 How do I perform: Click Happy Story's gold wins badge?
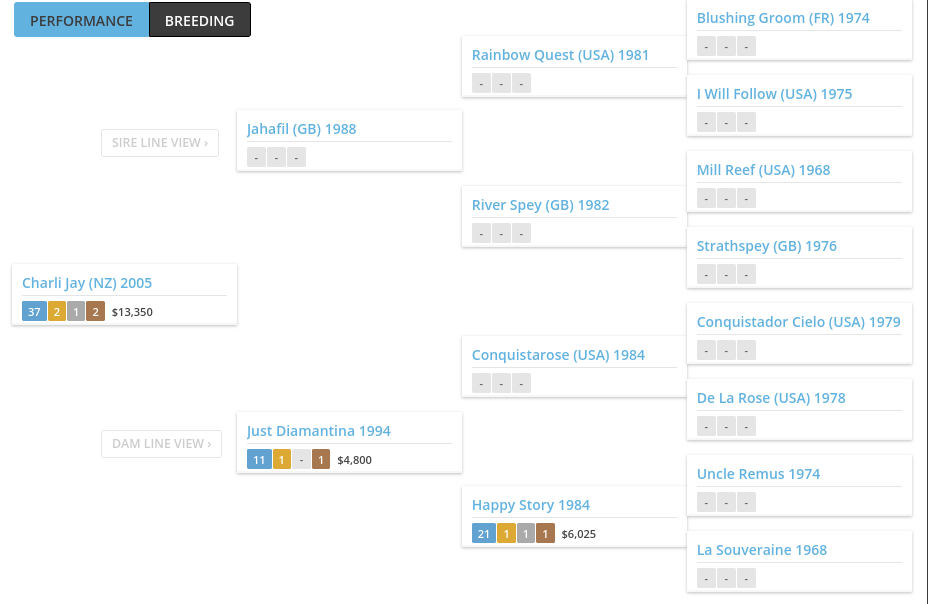[506, 534]
